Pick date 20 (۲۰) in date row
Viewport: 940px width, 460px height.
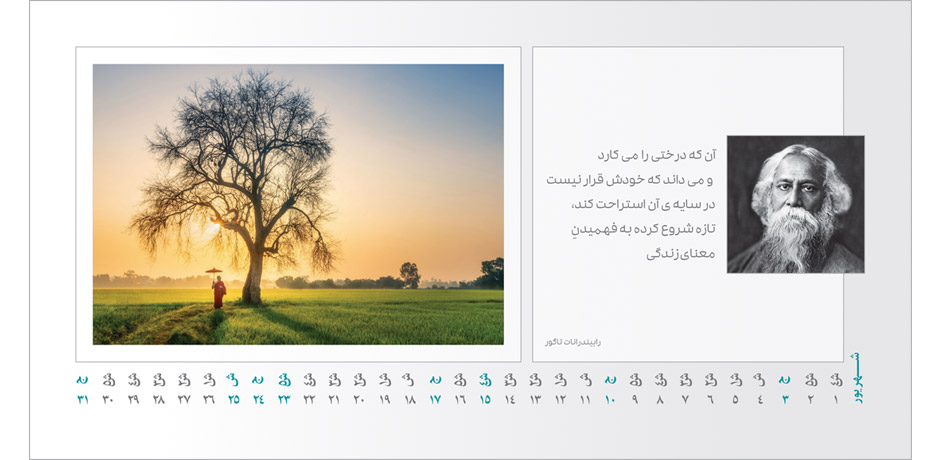click(359, 400)
